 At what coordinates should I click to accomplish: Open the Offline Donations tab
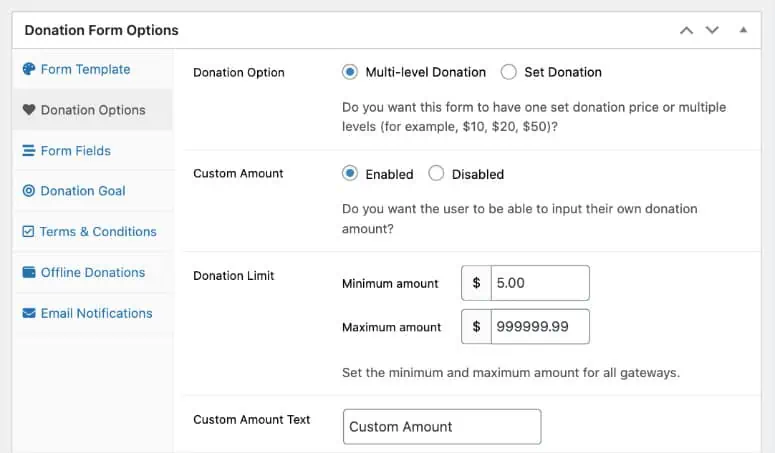(93, 272)
